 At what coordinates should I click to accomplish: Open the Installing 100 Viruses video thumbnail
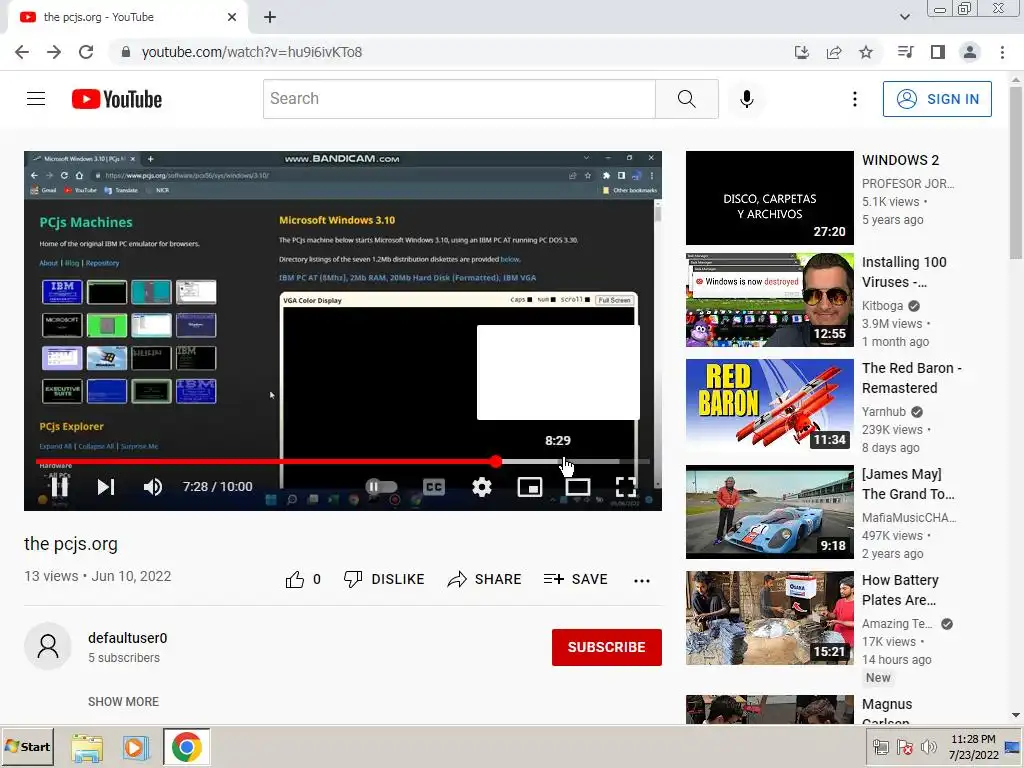769,300
